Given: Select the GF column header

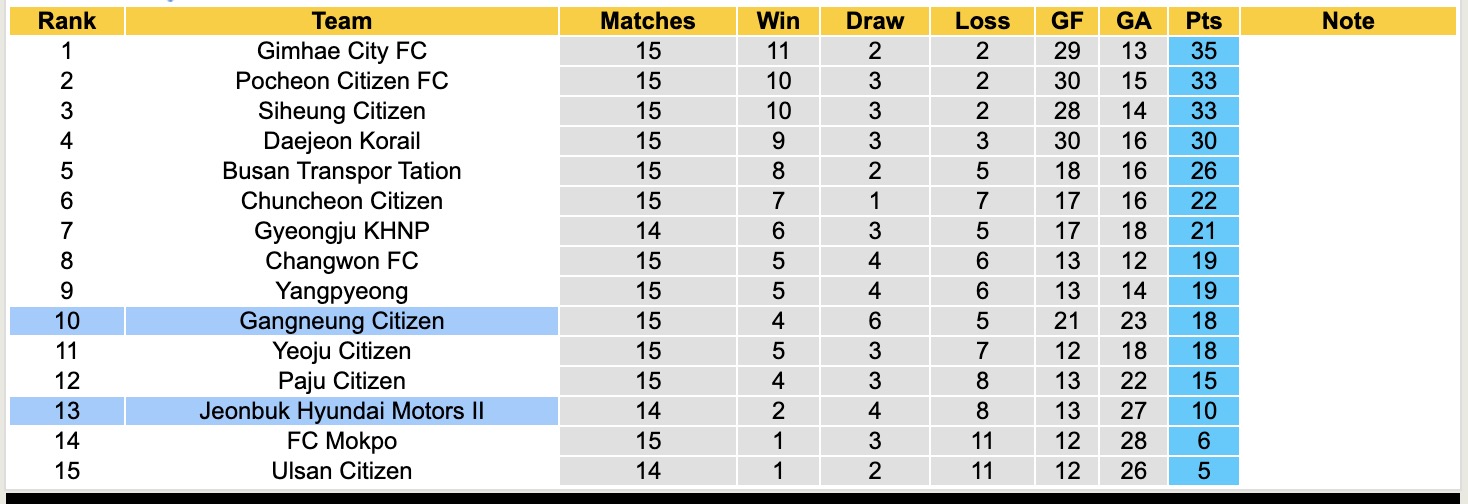Looking at the screenshot, I should [x=1067, y=21].
